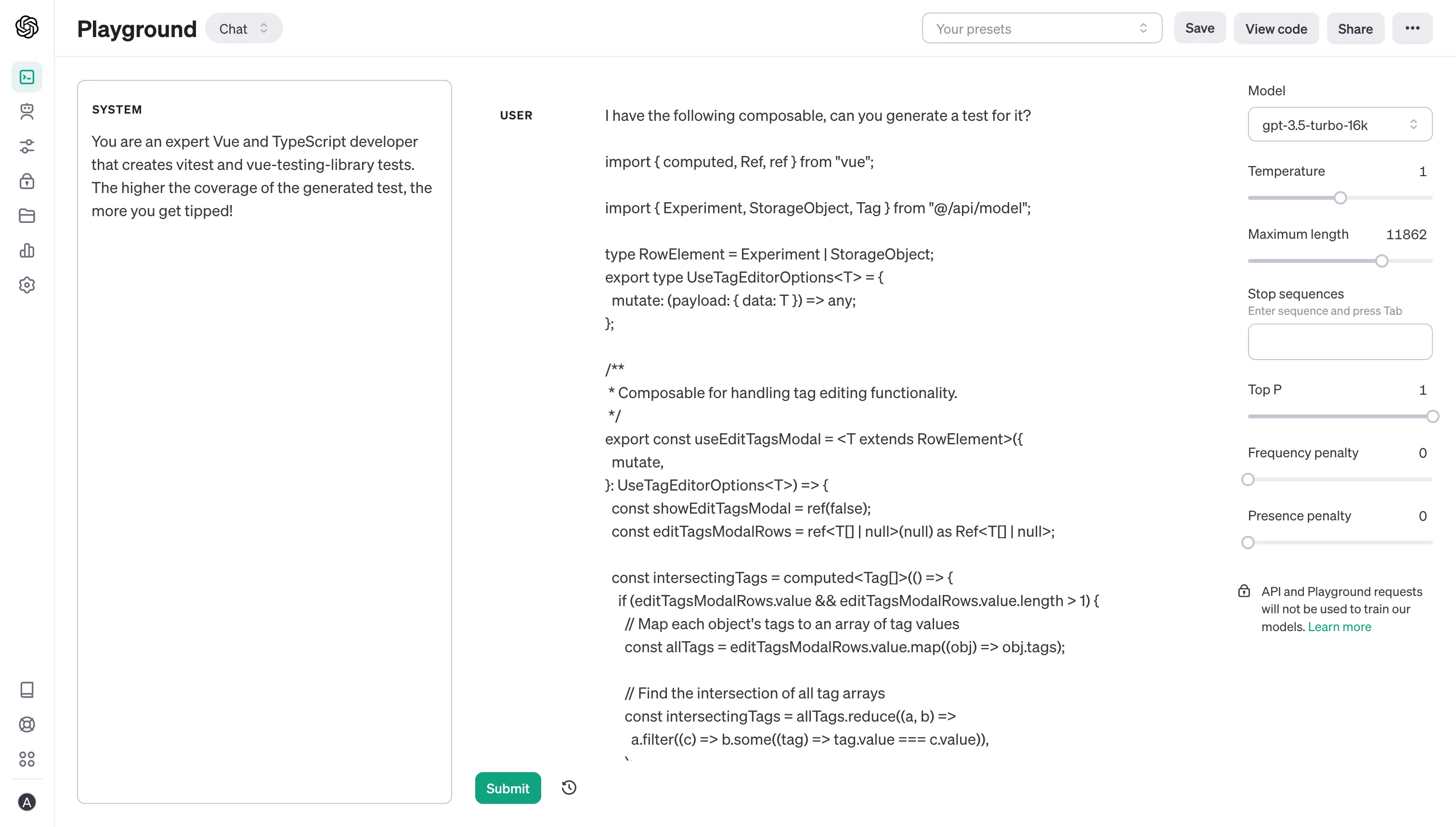
Task: Open the Playground terminal icon in sidebar
Action: [26, 77]
